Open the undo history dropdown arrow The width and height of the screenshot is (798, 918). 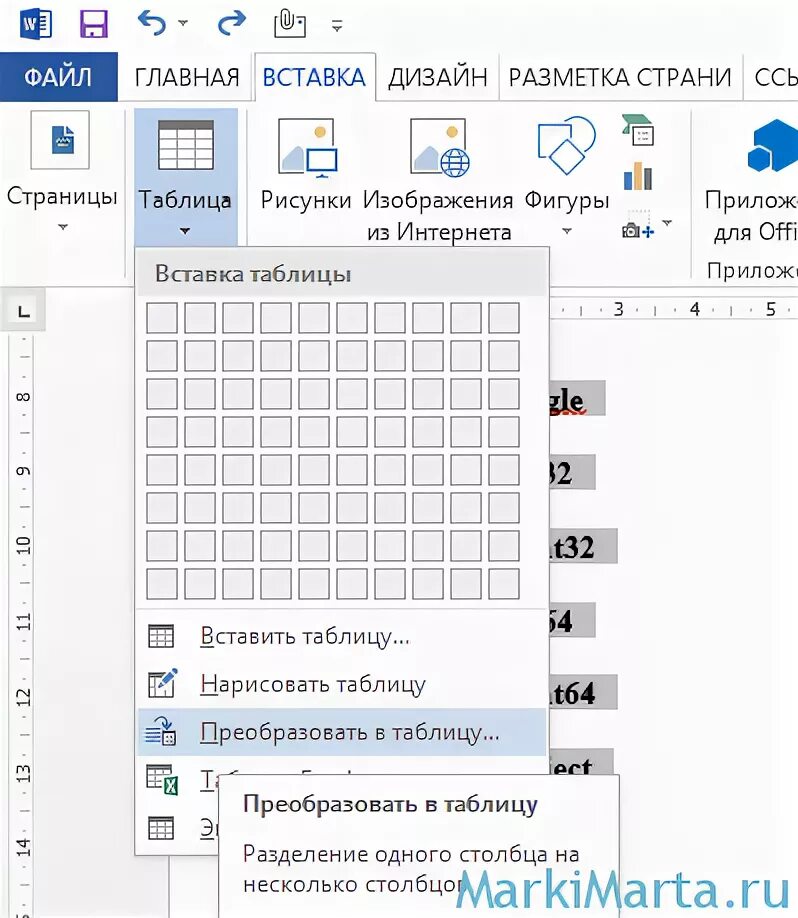pyautogui.click(x=183, y=23)
